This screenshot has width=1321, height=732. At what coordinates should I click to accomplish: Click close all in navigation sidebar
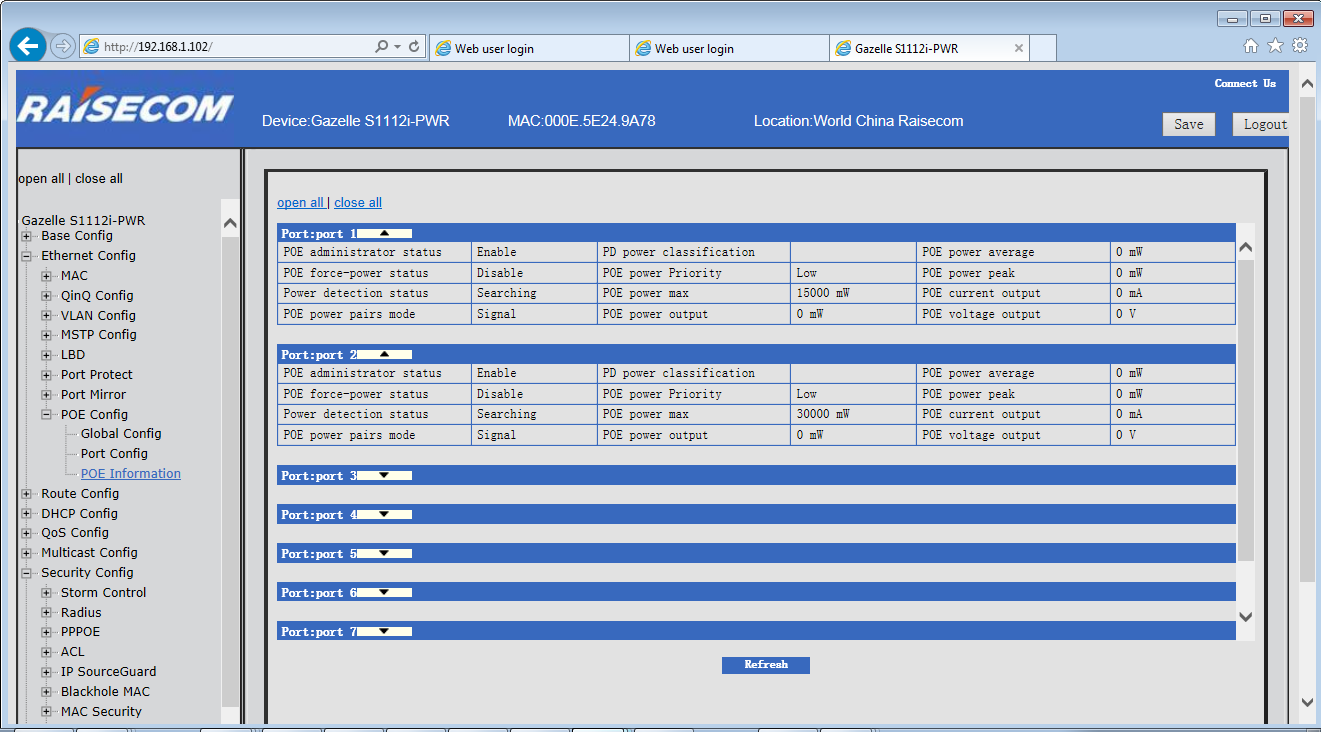coord(99,179)
